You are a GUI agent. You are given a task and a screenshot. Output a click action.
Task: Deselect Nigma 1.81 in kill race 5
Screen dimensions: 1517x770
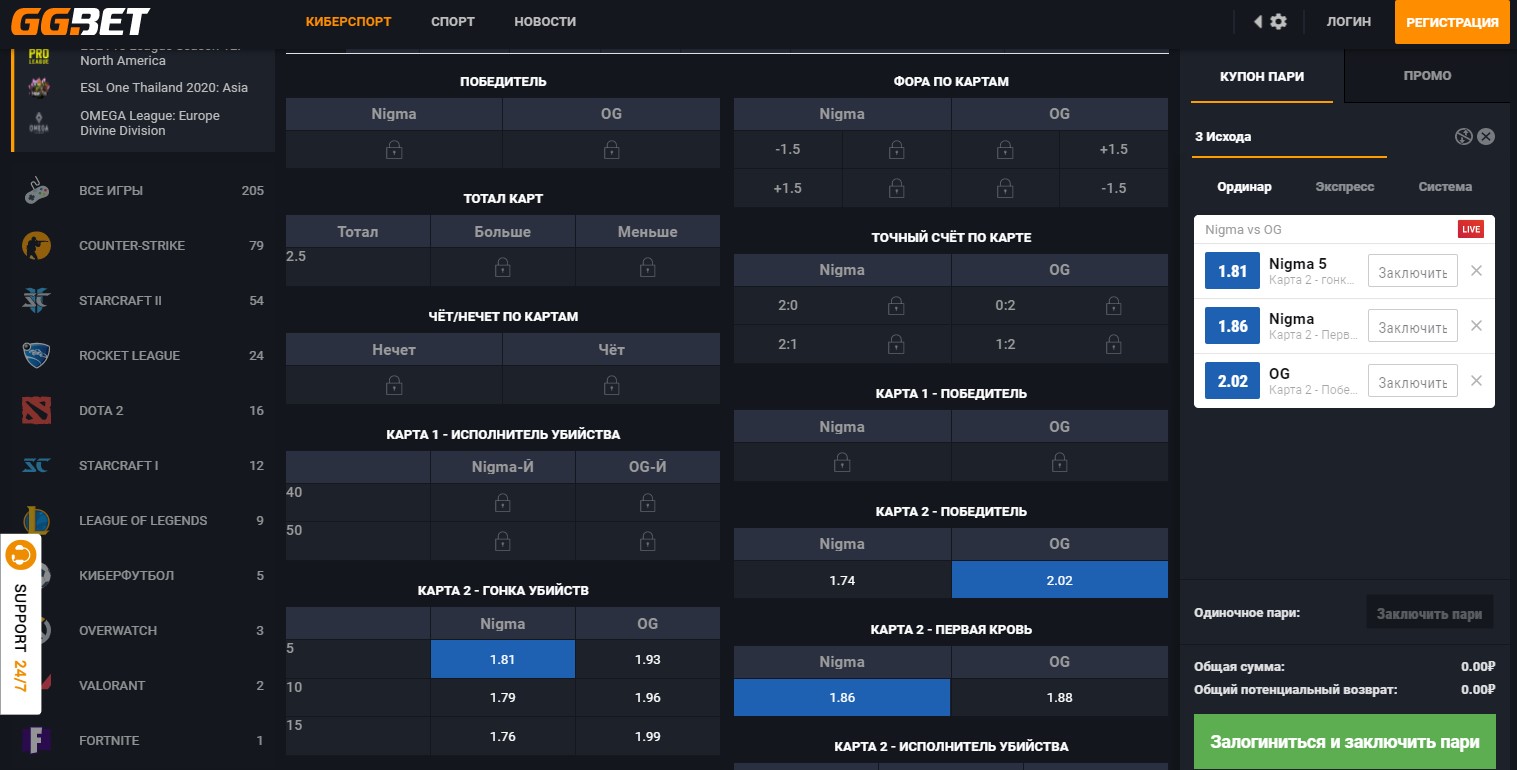click(x=503, y=660)
